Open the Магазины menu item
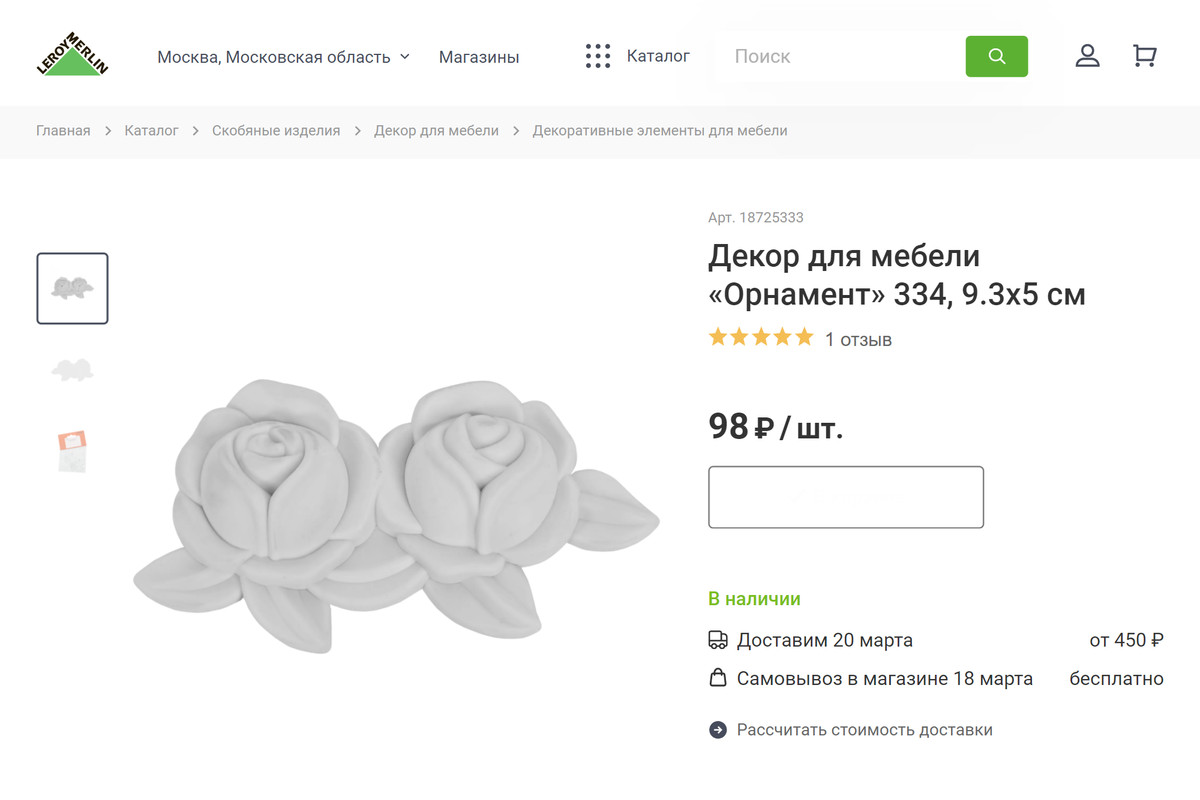The width and height of the screenshot is (1200, 800). [479, 57]
